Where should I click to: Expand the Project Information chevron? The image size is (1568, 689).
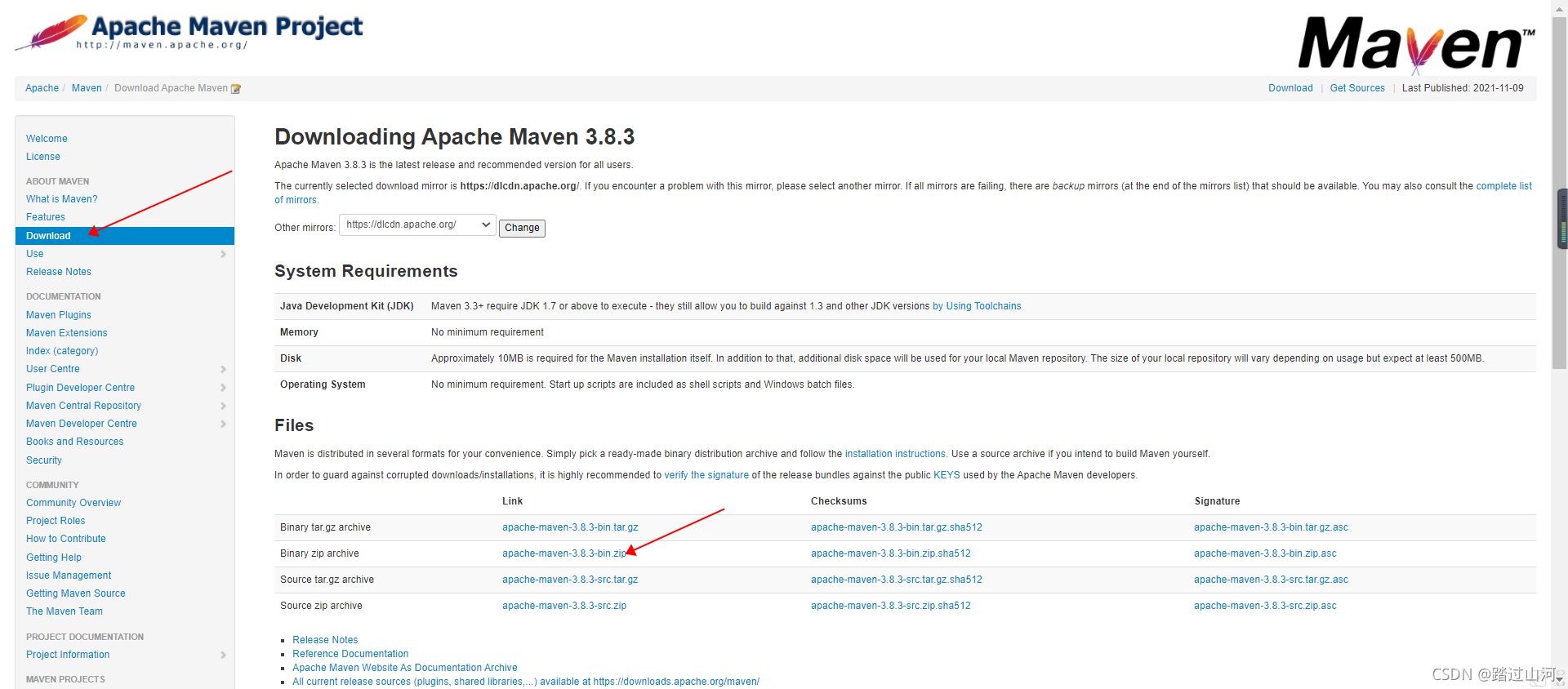pos(223,655)
